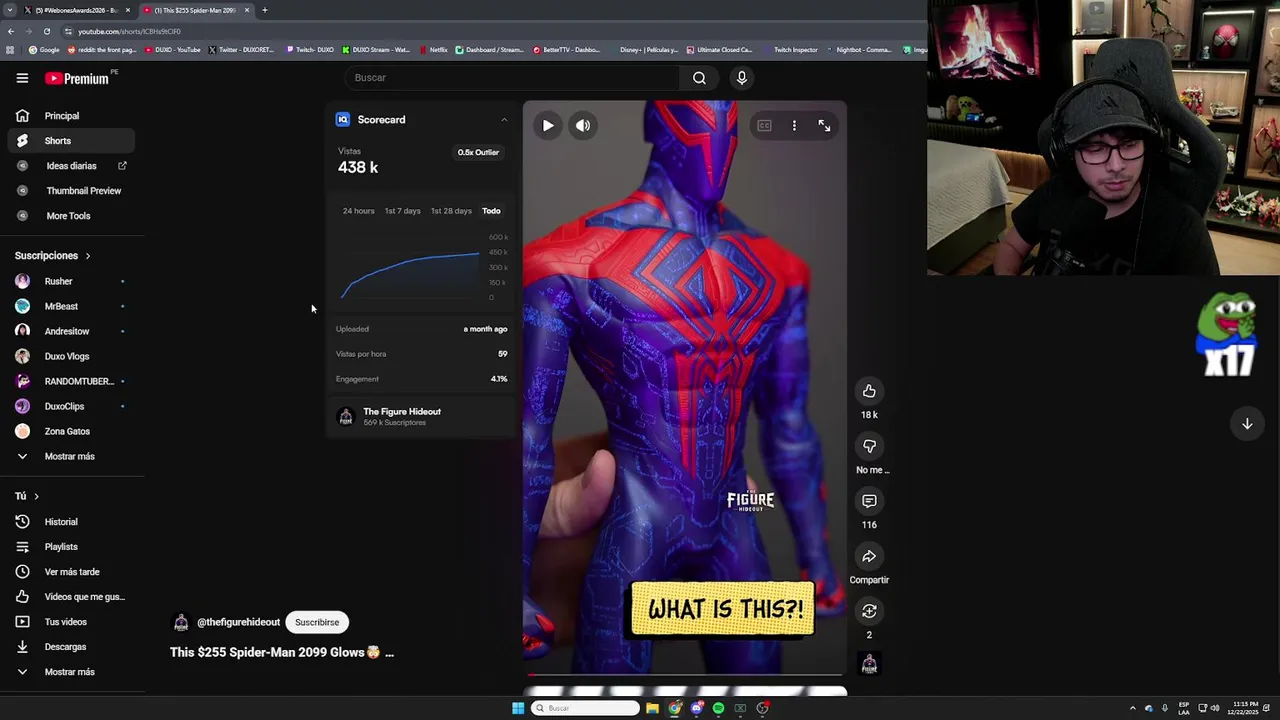Click the remix icon showing 2
Screen dimensions: 1280x720
(x=869, y=611)
